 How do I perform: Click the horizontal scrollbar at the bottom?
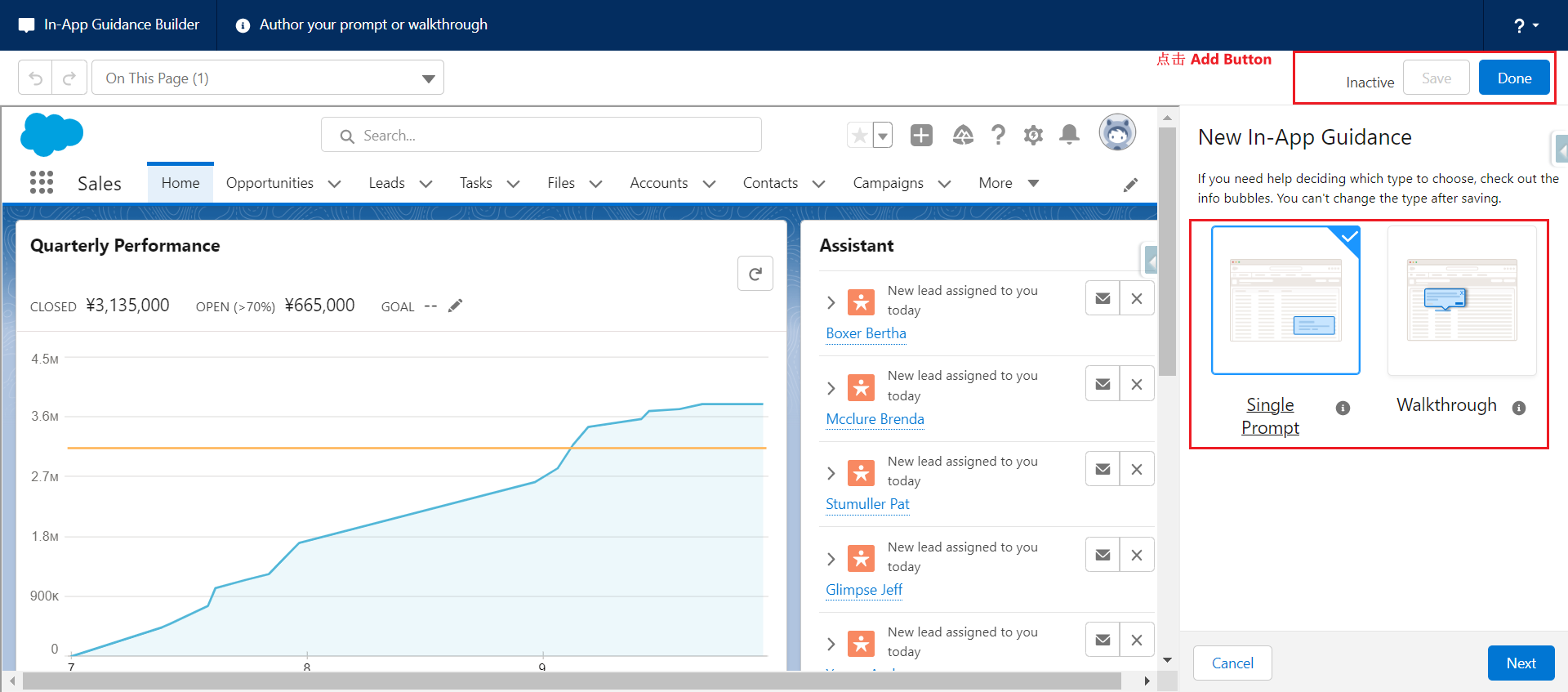tap(572, 681)
